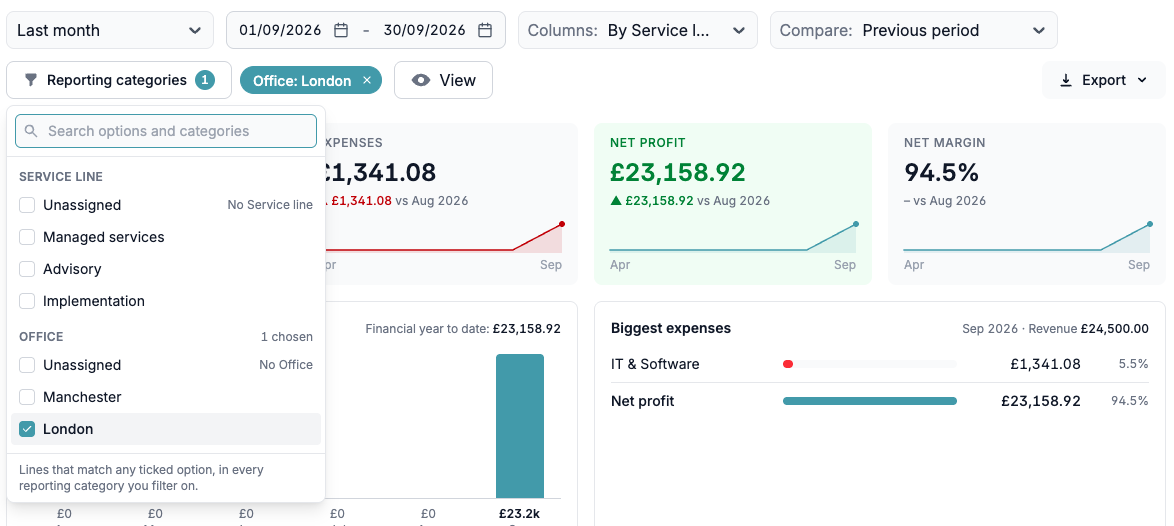Click the Net profit row label

point(642,401)
